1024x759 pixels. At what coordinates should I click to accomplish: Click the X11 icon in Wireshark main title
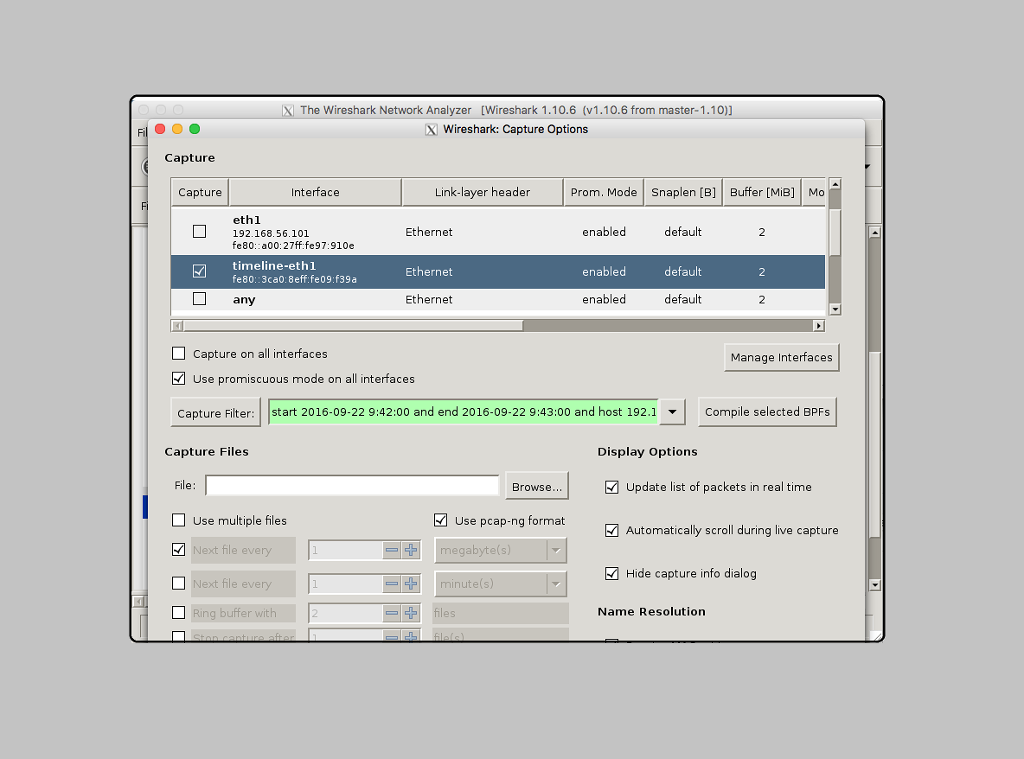coord(288,110)
